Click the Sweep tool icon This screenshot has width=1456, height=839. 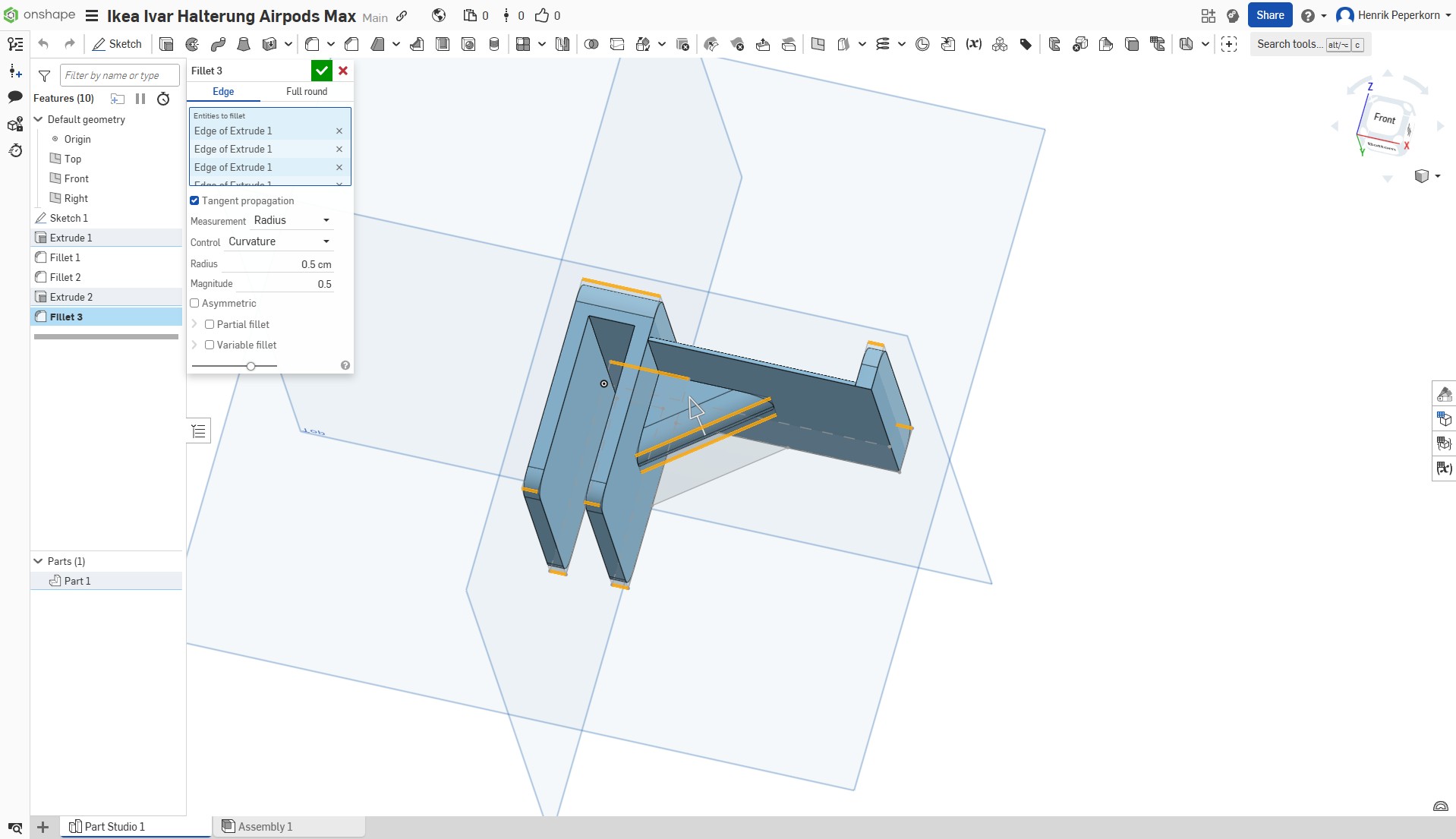tap(218, 44)
